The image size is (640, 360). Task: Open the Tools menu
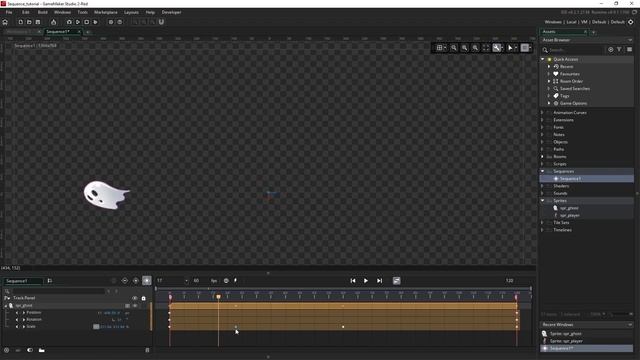[82, 12]
